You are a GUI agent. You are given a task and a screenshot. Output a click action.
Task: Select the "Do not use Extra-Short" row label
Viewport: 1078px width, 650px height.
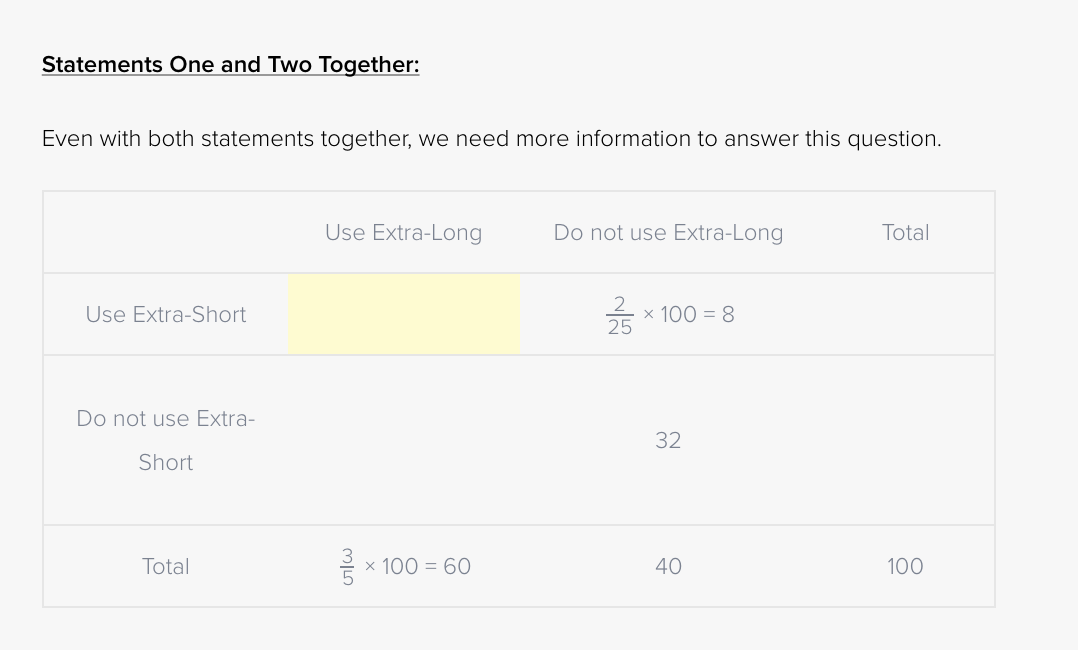(165, 440)
